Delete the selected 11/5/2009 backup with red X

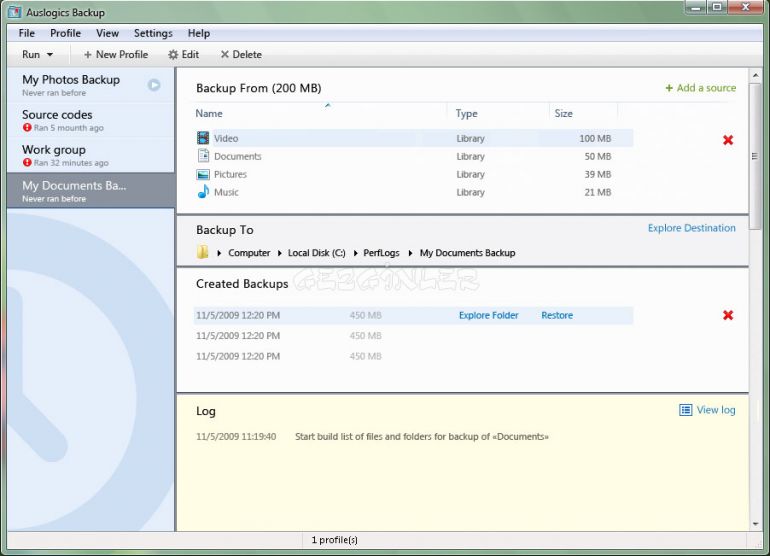[x=728, y=315]
